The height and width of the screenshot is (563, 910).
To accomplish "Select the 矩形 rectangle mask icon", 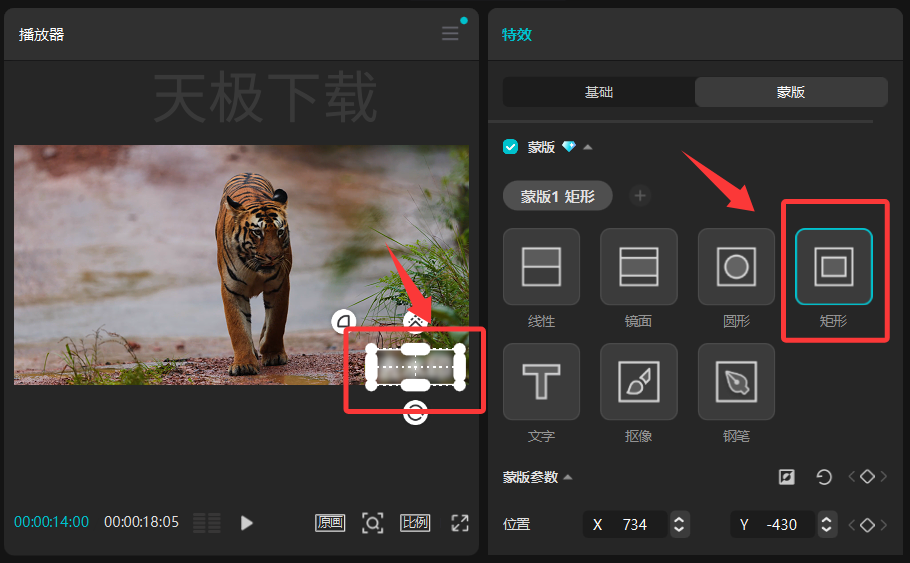I will [x=833, y=266].
